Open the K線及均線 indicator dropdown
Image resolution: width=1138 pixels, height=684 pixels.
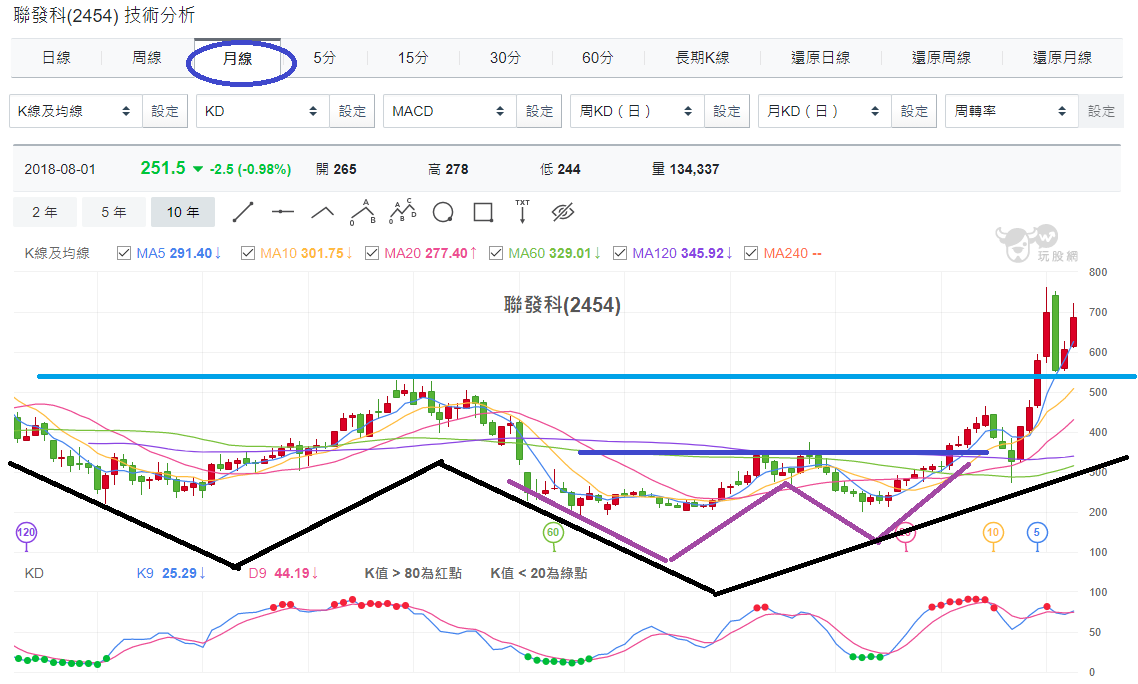(75, 111)
